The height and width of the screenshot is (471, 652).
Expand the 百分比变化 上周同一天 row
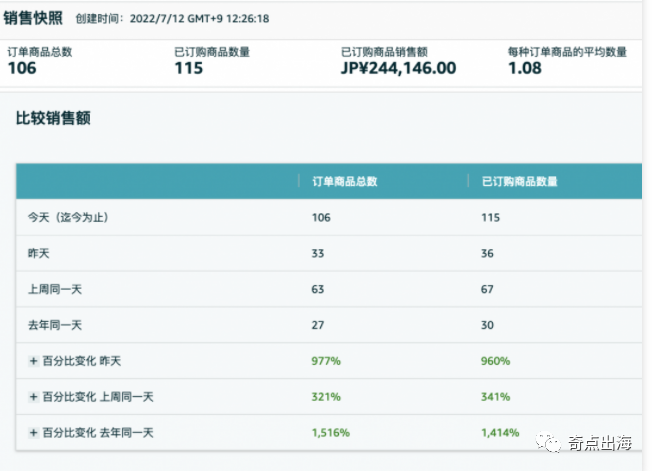[33, 397]
